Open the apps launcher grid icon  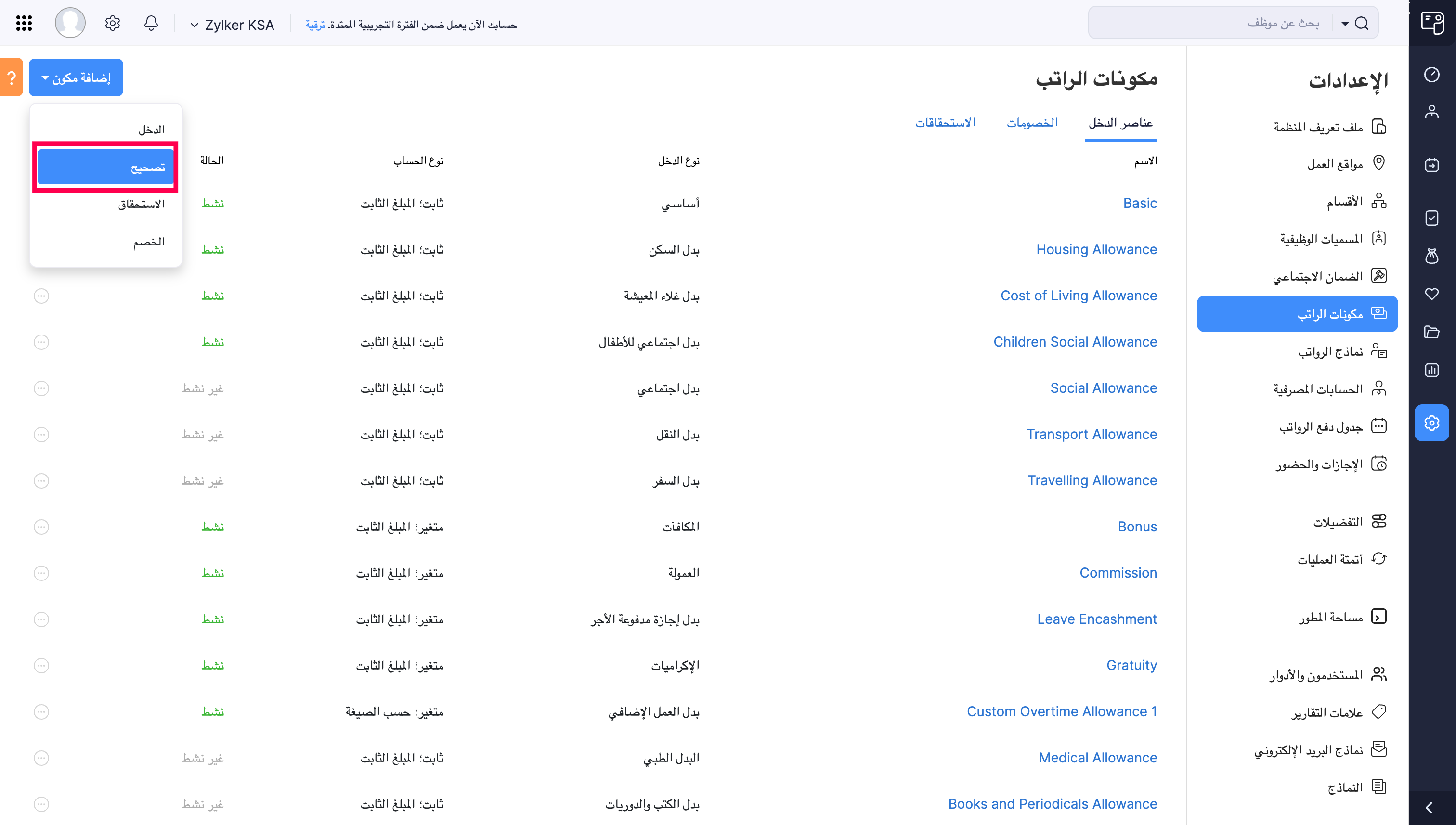pos(23,23)
